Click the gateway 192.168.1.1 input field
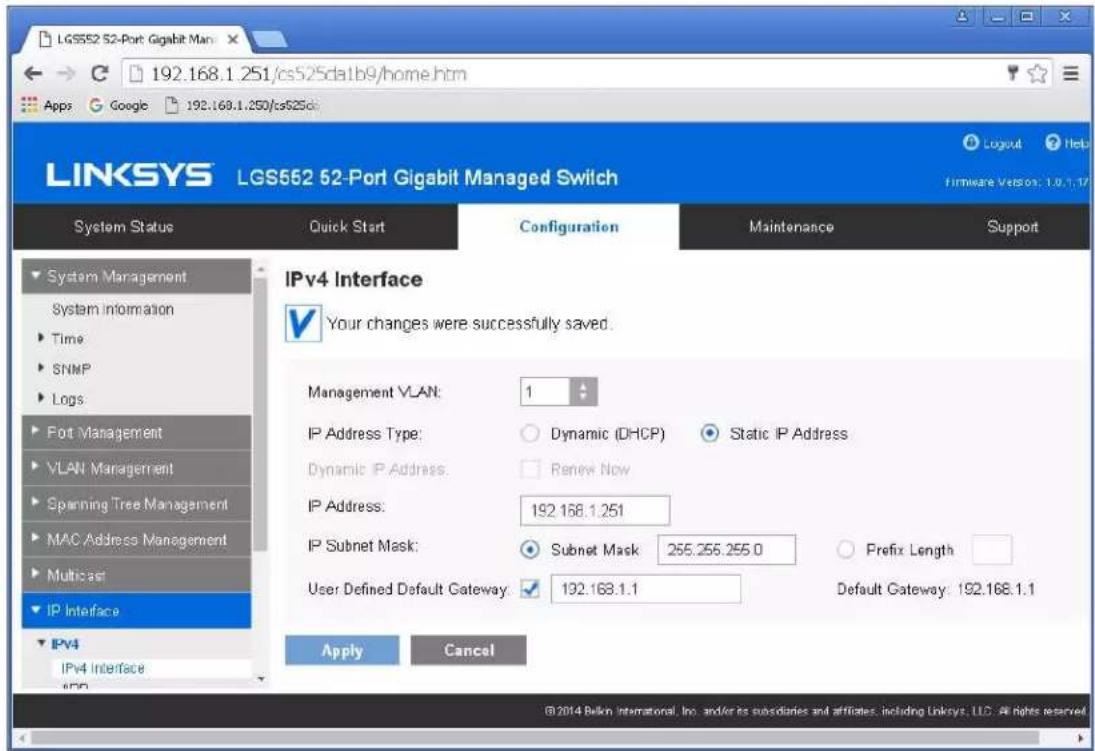 (x=646, y=589)
